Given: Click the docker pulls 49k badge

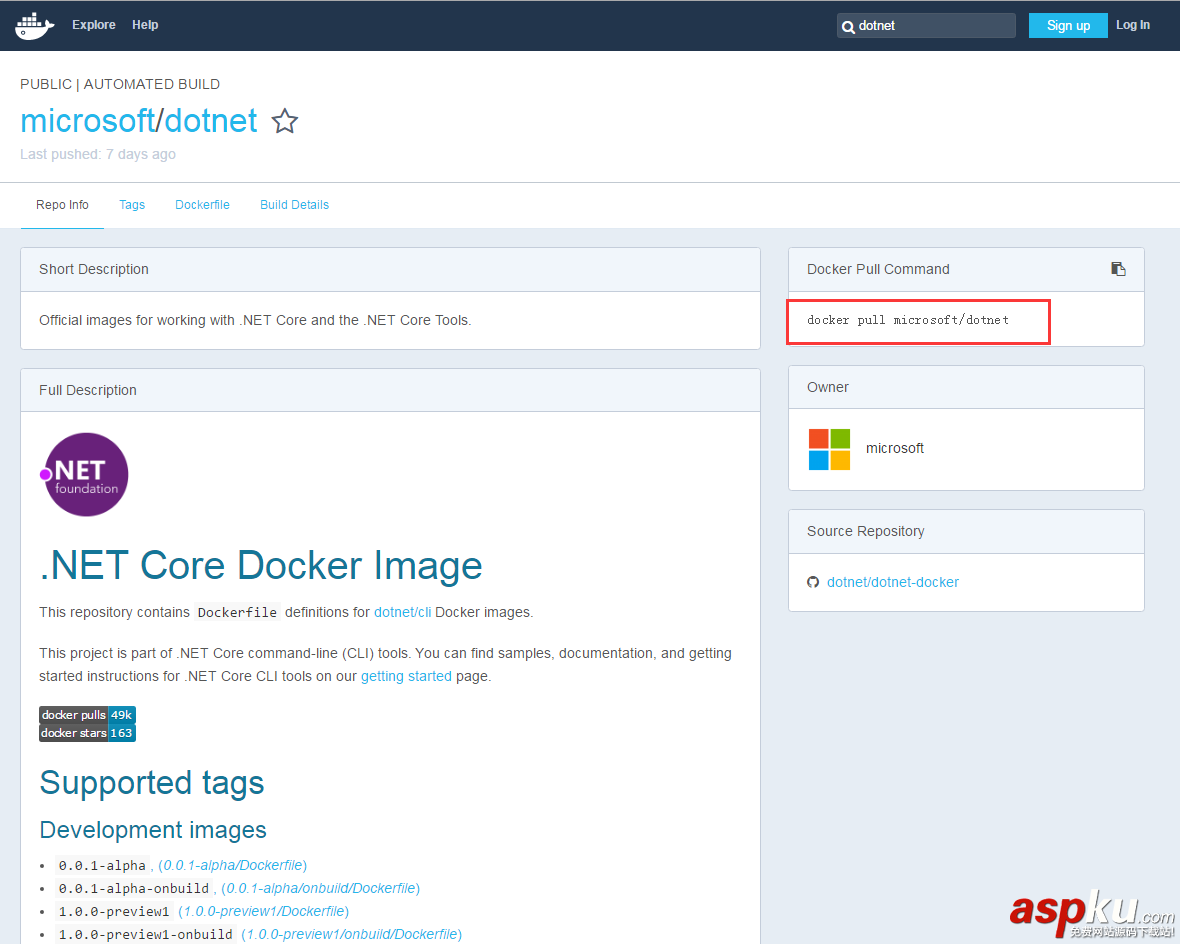Looking at the screenshot, I should pyautogui.click(x=87, y=715).
